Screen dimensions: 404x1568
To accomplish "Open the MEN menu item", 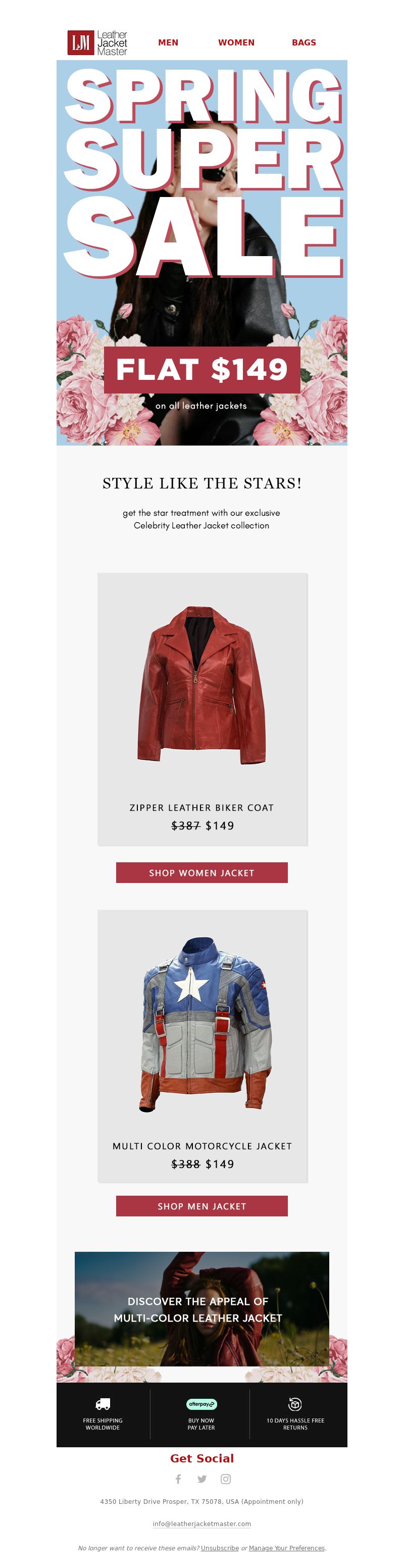I will coord(168,42).
